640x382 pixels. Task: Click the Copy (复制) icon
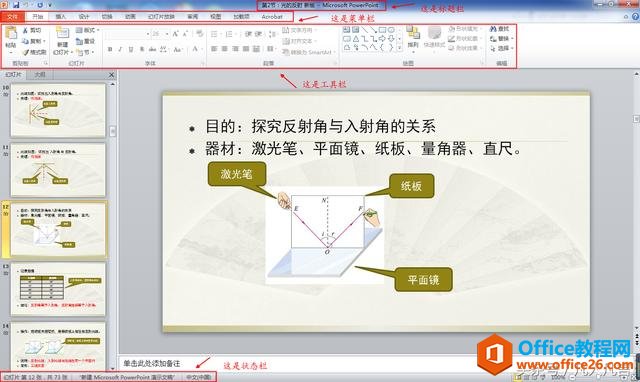click(25, 41)
